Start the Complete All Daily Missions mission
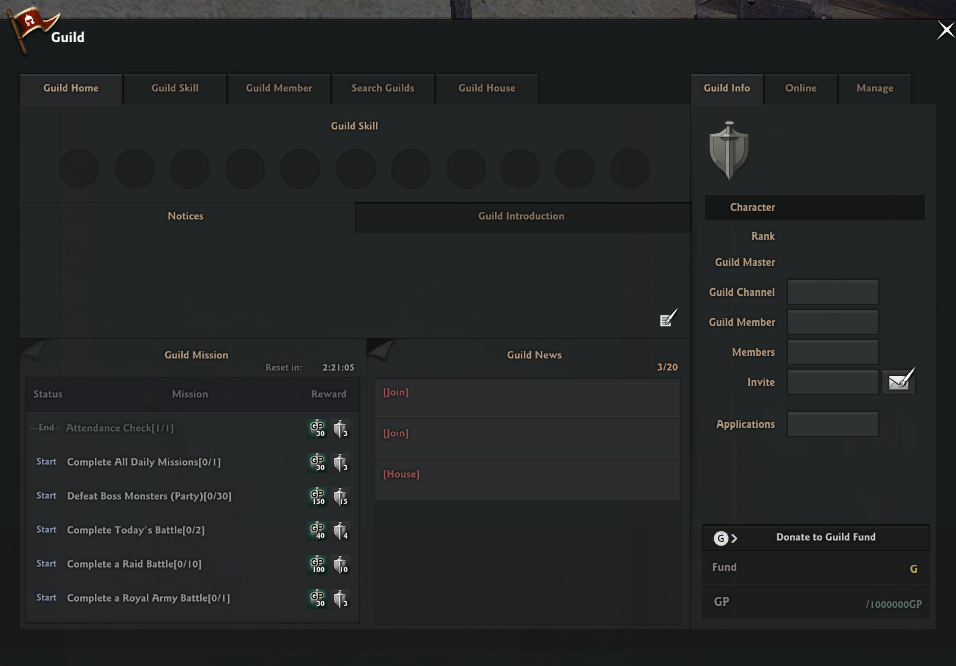 click(x=47, y=462)
